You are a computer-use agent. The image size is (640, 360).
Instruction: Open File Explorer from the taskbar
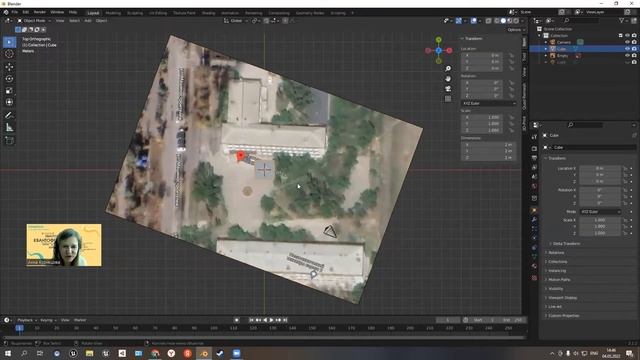89,353
